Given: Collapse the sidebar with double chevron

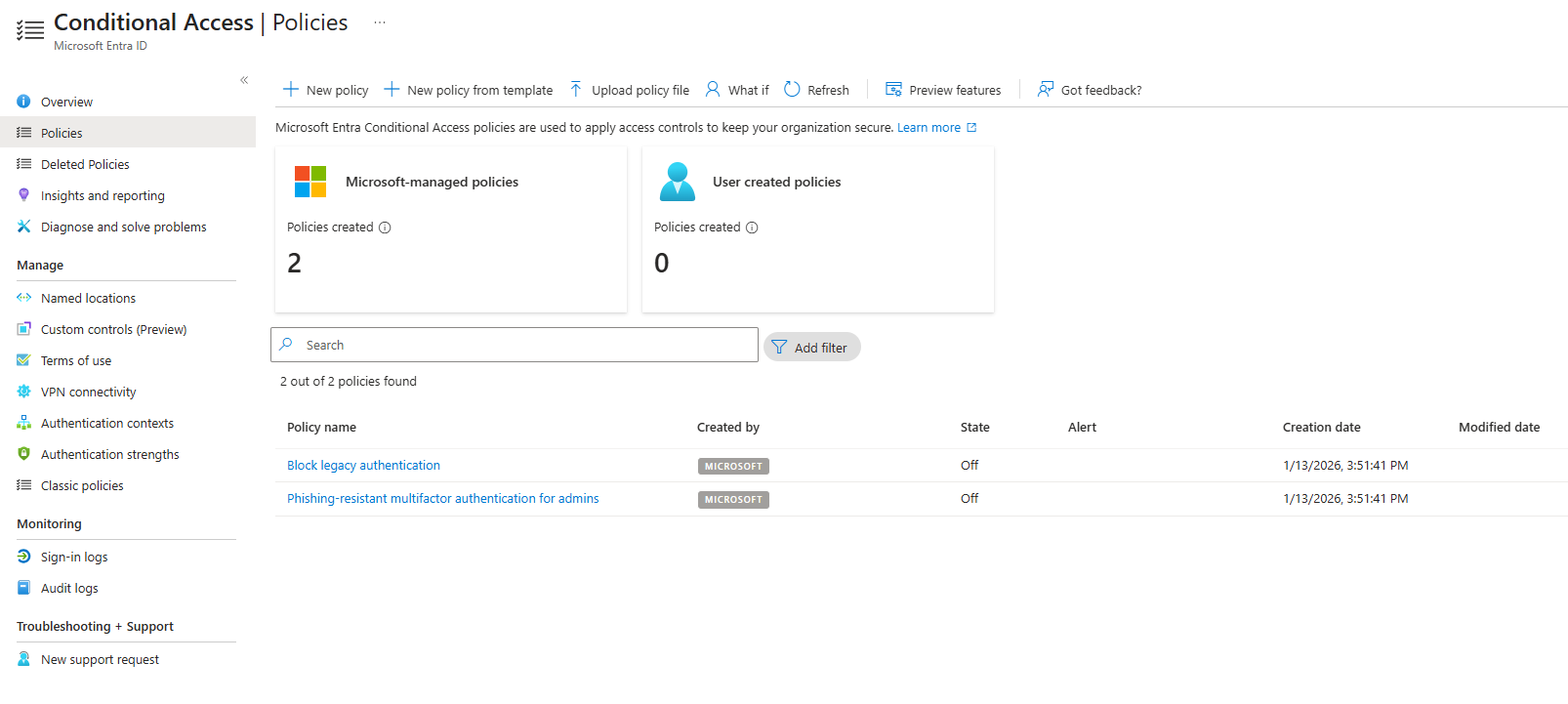Looking at the screenshot, I should [244, 80].
